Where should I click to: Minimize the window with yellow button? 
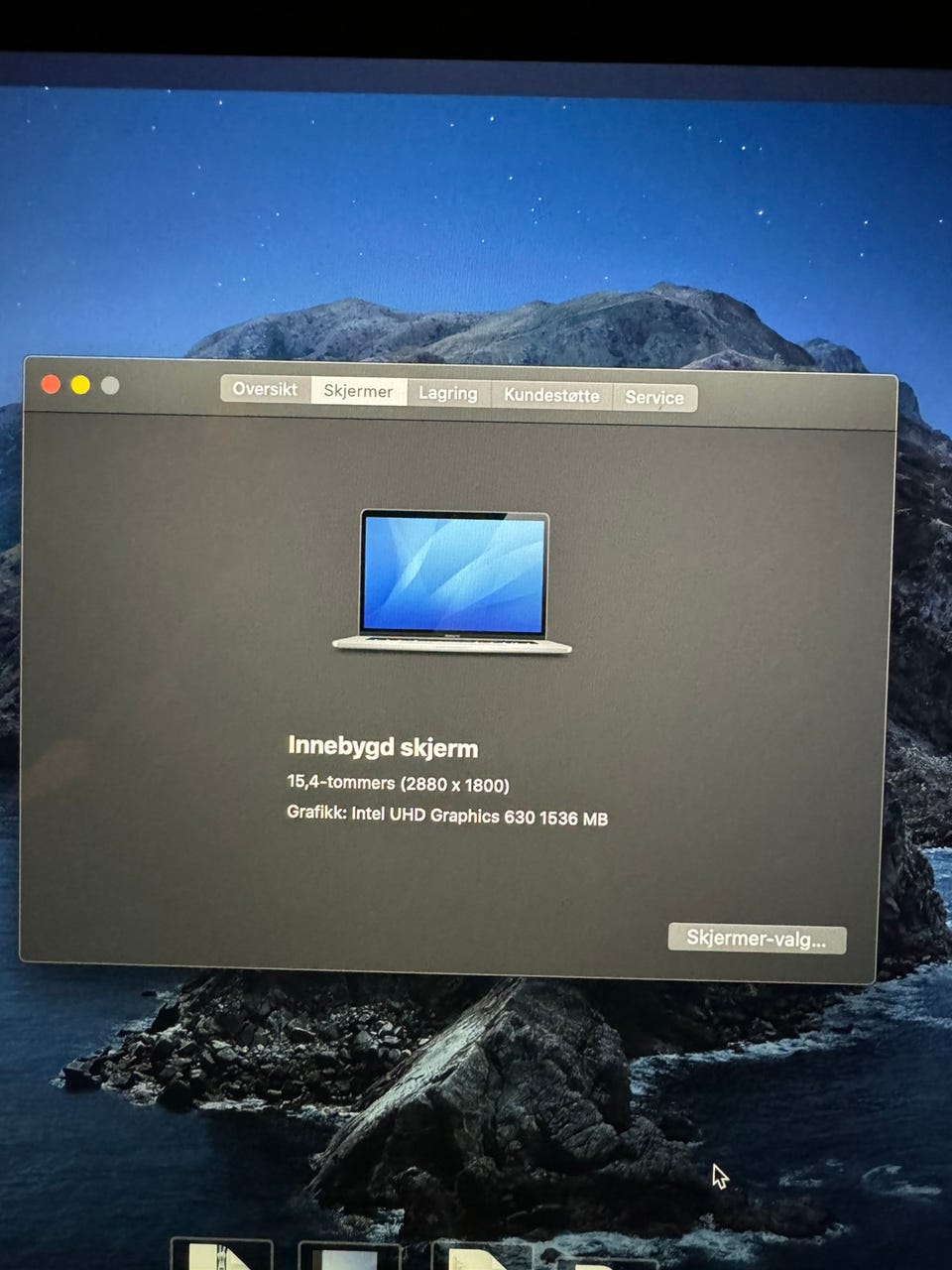(80, 385)
